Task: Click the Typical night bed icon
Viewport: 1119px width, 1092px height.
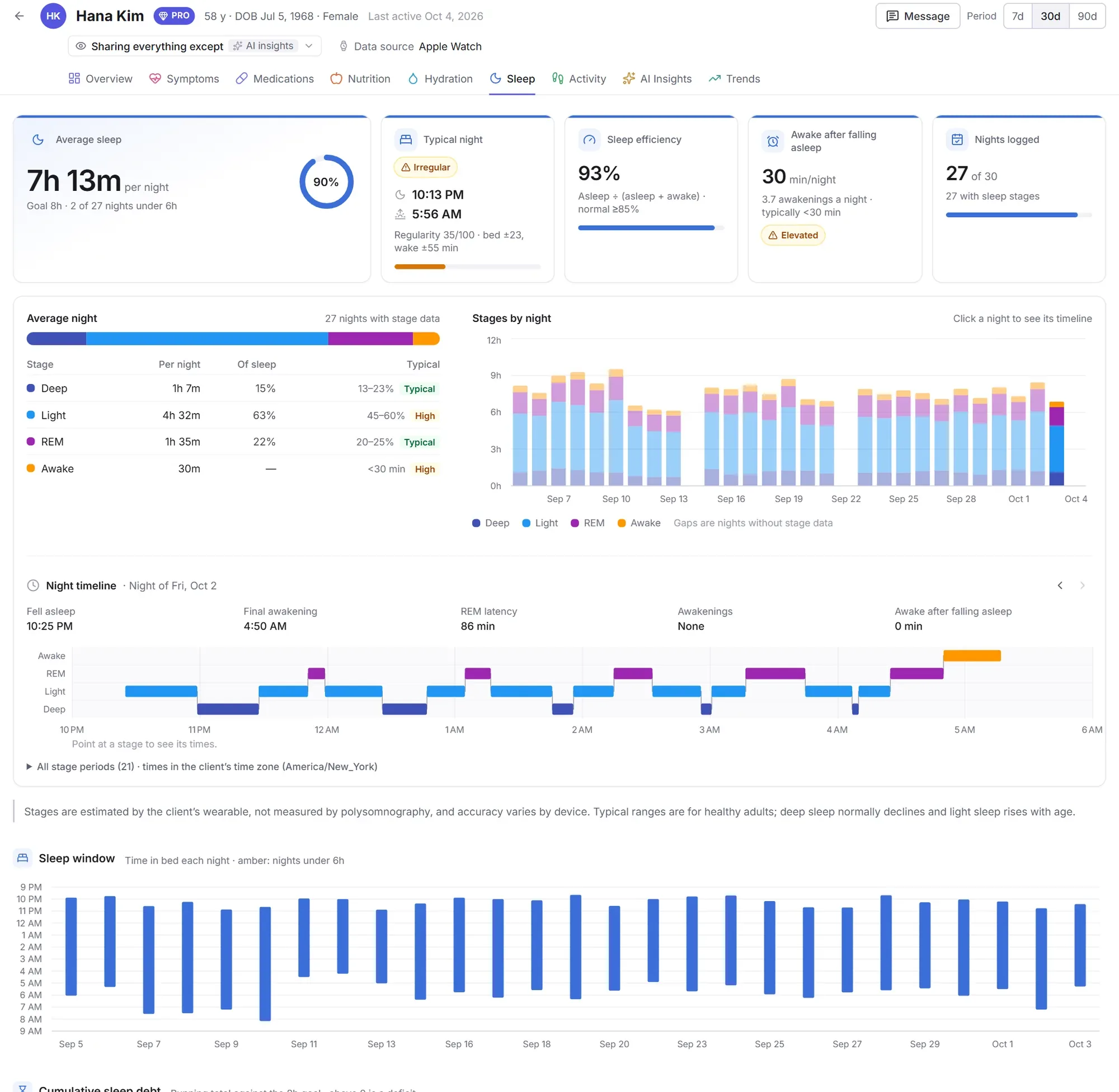Action: click(x=406, y=139)
